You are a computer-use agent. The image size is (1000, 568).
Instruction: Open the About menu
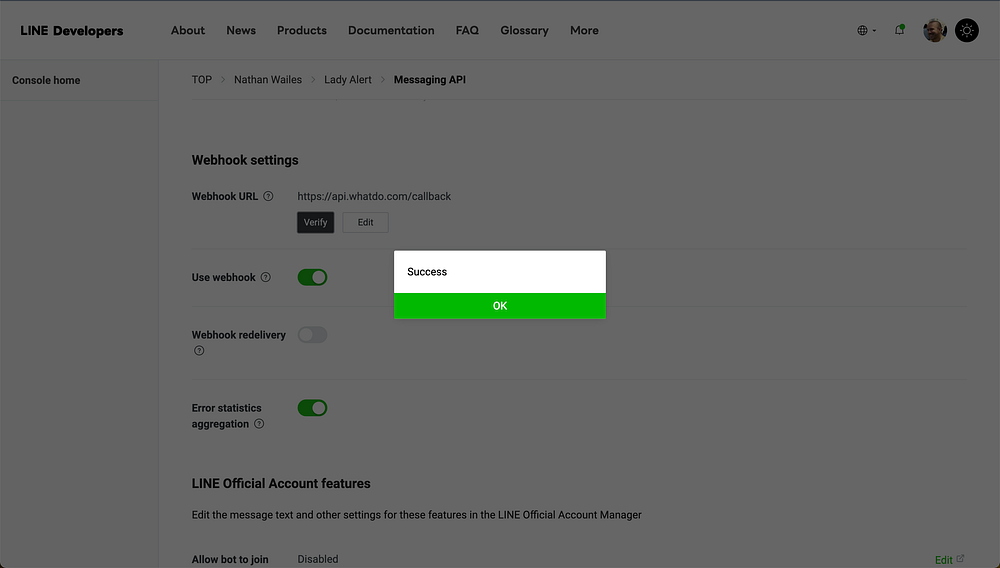tap(188, 31)
